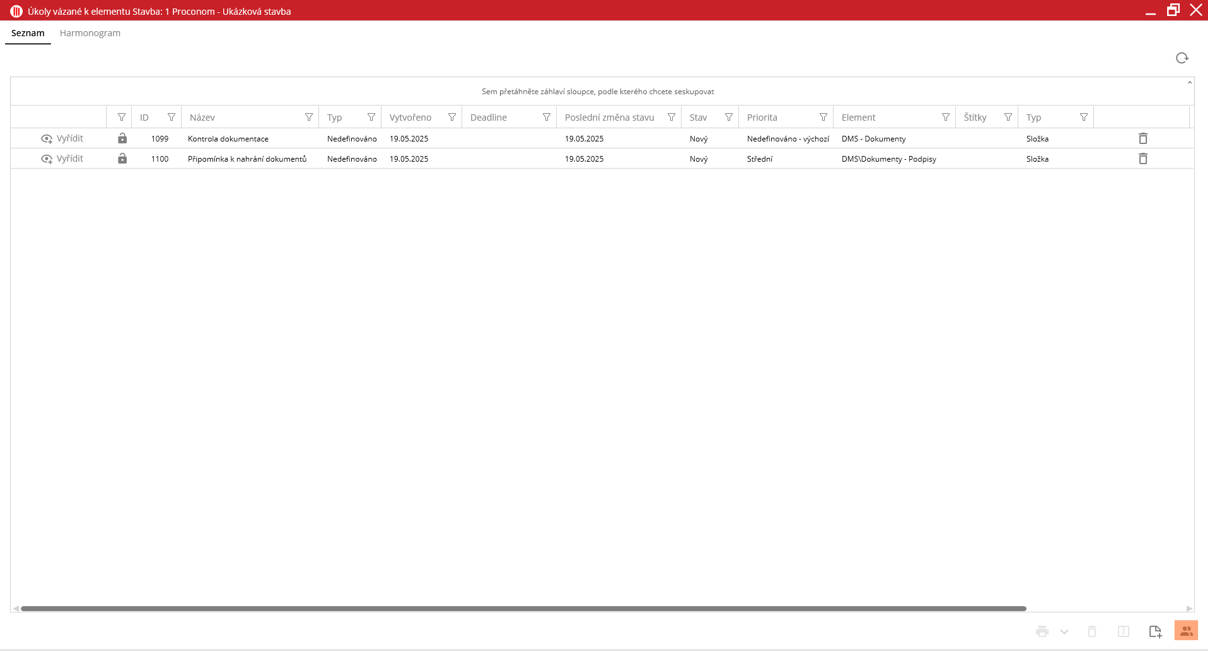Screen dimensions: 1208x651
Task: Click Vyřídit for task 1099
Action: [62, 139]
